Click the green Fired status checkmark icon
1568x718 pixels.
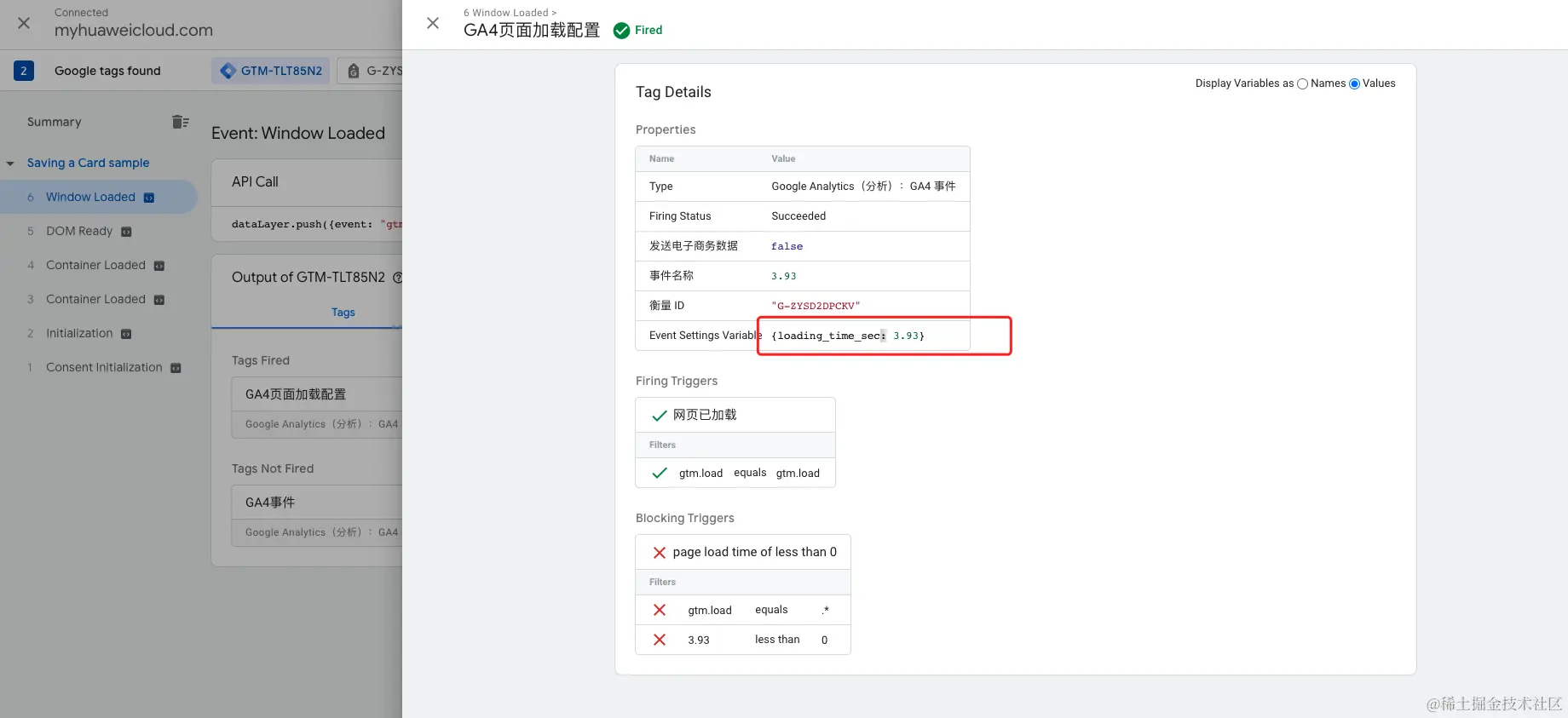(x=621, y=31)
